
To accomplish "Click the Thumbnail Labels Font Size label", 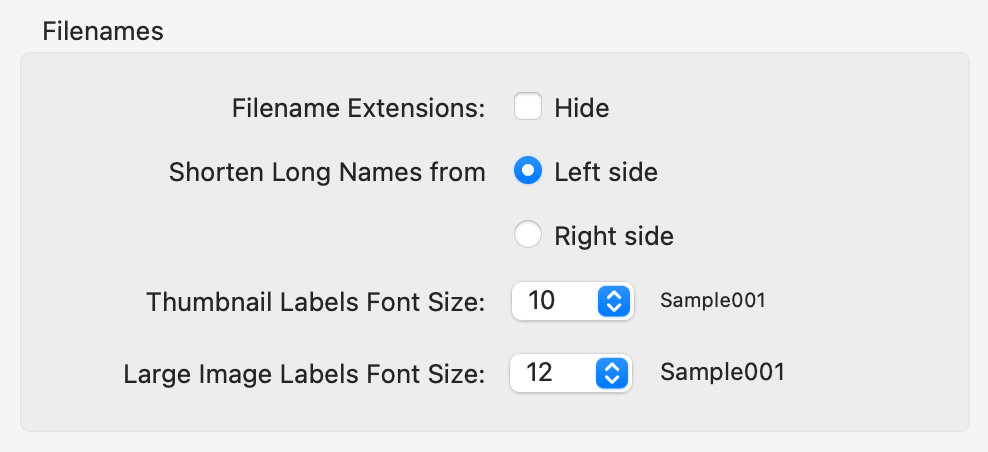I will [315, 301].
